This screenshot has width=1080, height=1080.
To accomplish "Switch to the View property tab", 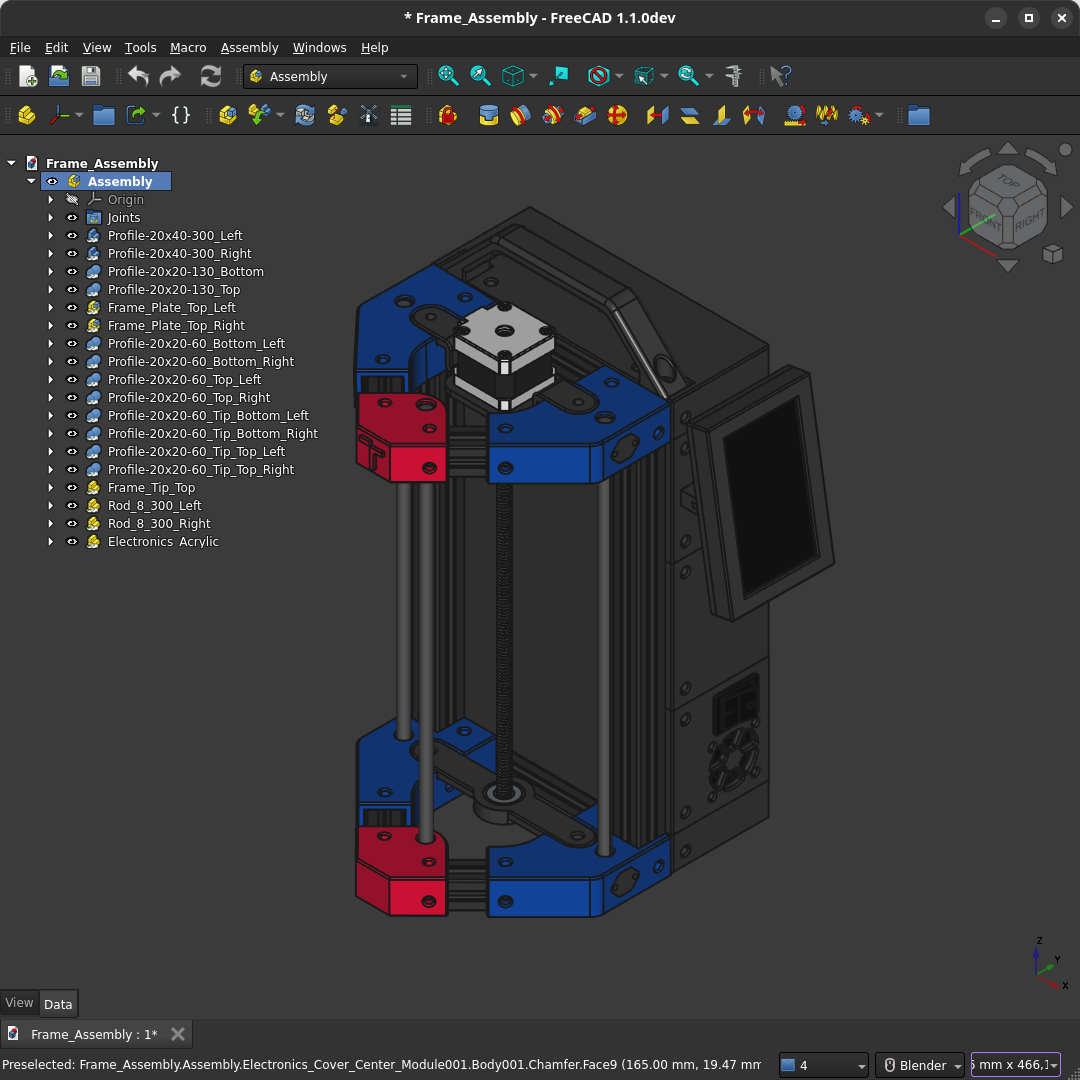I will pos(19,1003).
